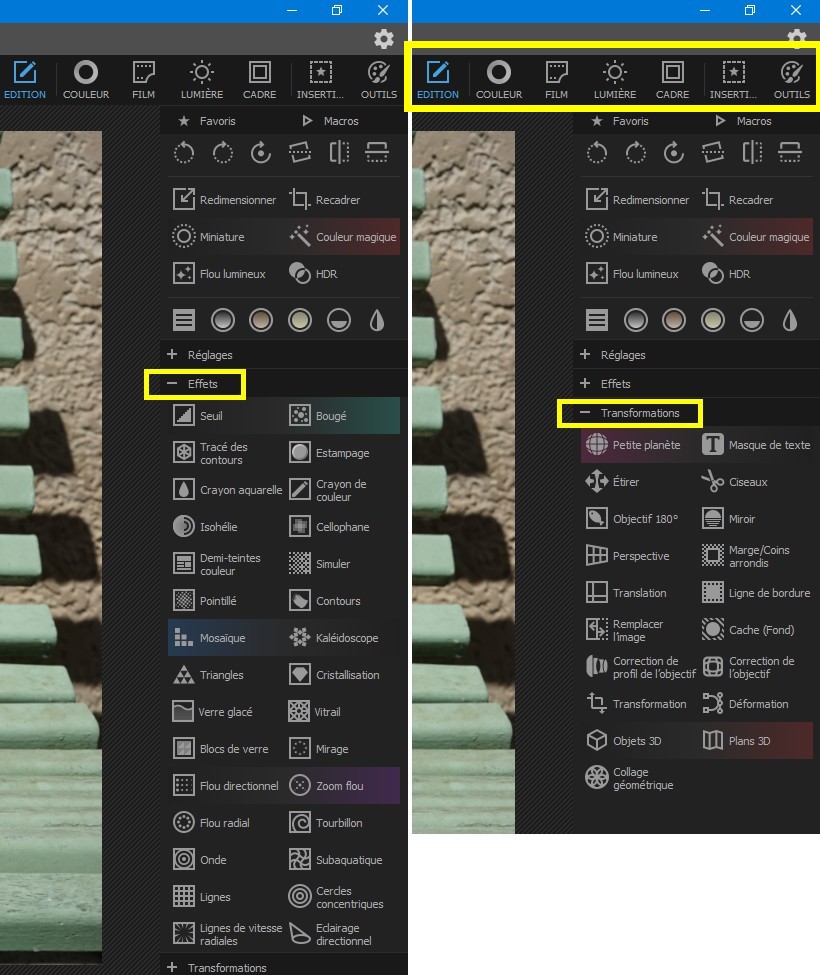Choose the Cristallisation effect

click(x=334, y=675)
